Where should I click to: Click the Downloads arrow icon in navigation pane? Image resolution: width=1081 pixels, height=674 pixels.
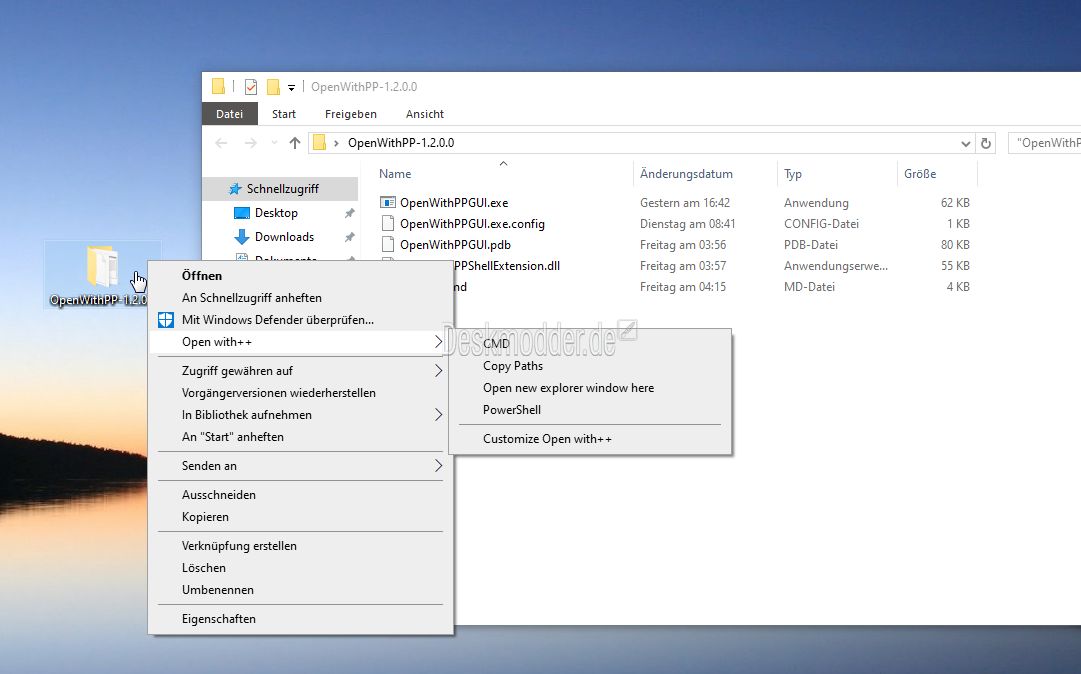pos(241,236)
